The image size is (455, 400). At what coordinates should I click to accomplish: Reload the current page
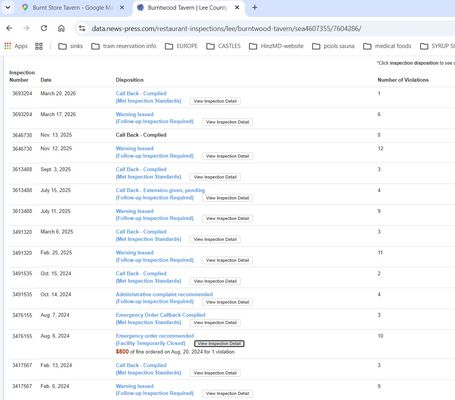coord(44,28)
